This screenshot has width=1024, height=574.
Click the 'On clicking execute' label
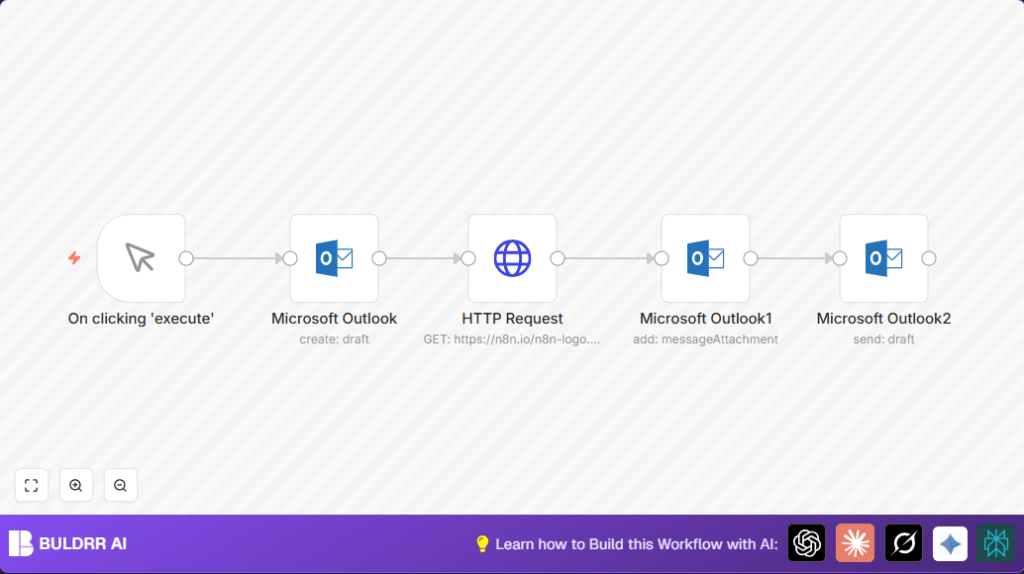click(141, 319)
